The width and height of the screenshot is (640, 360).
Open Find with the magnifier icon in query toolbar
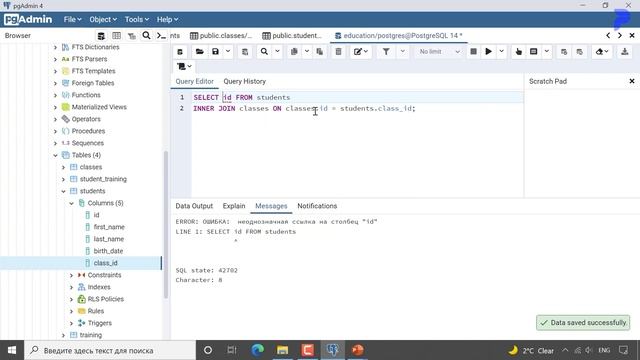click(264, 52)
